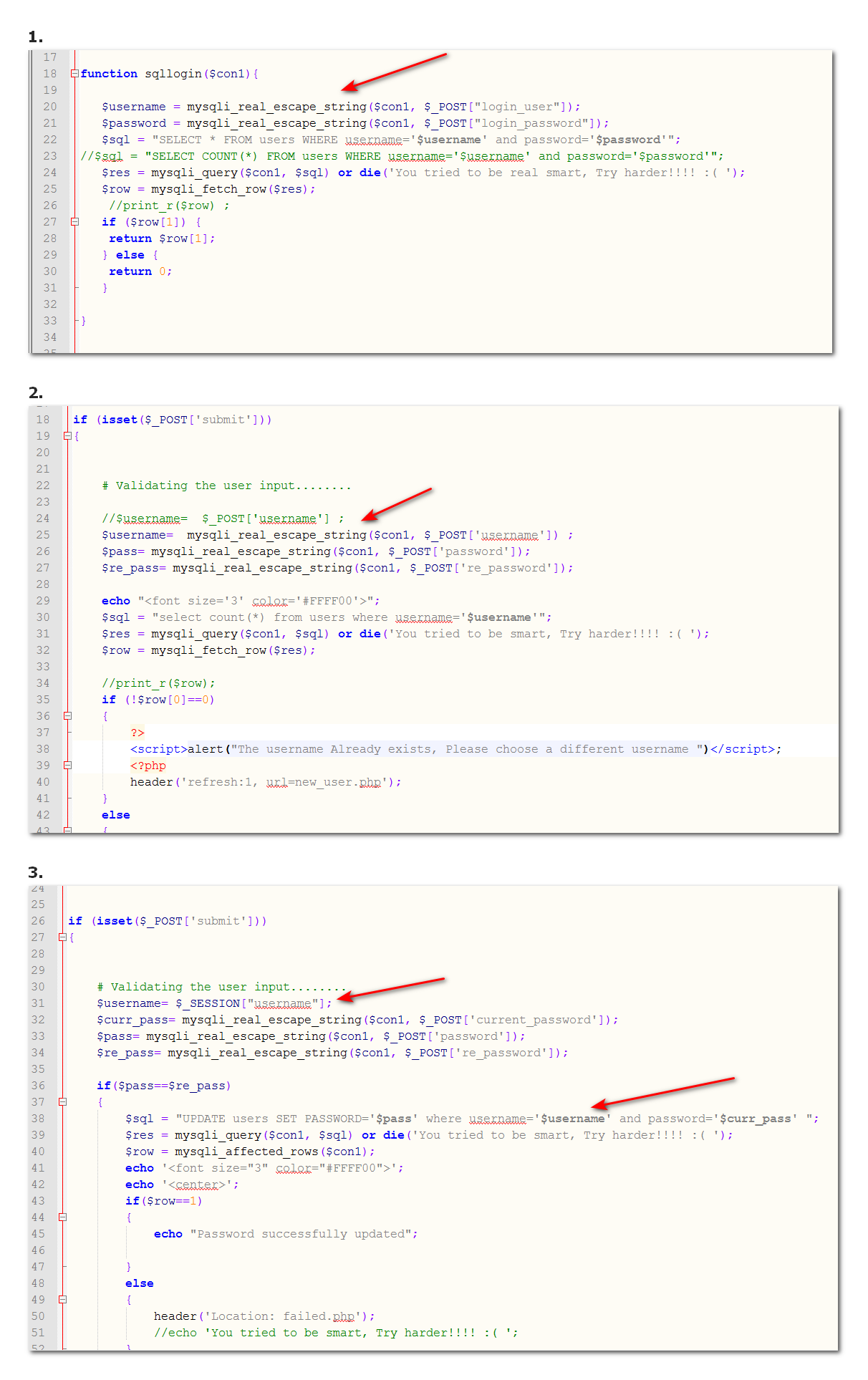868x1380 pixels.
Task: Click the highlighted alert script line
Action: [455, 749]
